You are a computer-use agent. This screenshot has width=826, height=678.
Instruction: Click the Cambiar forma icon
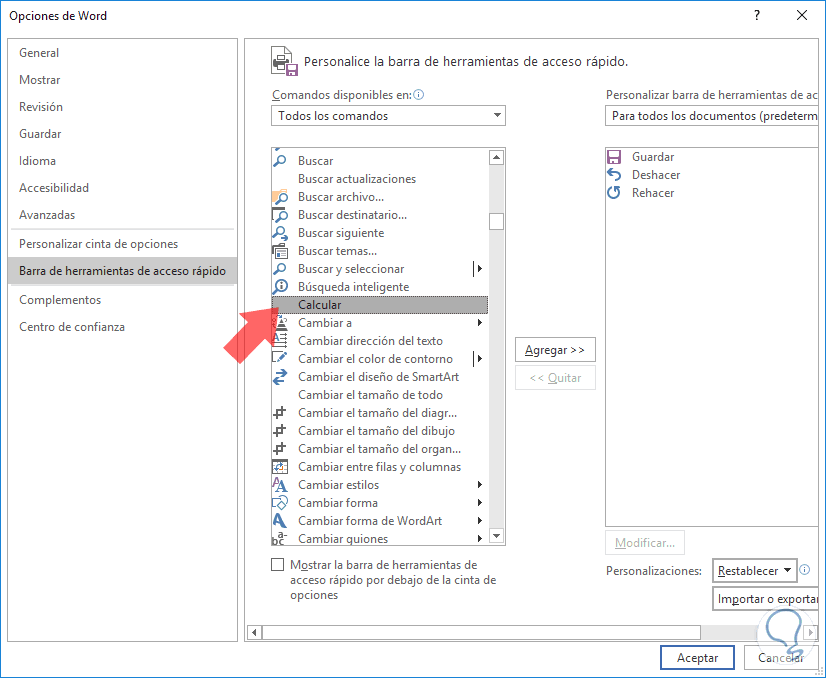[280, 503]
